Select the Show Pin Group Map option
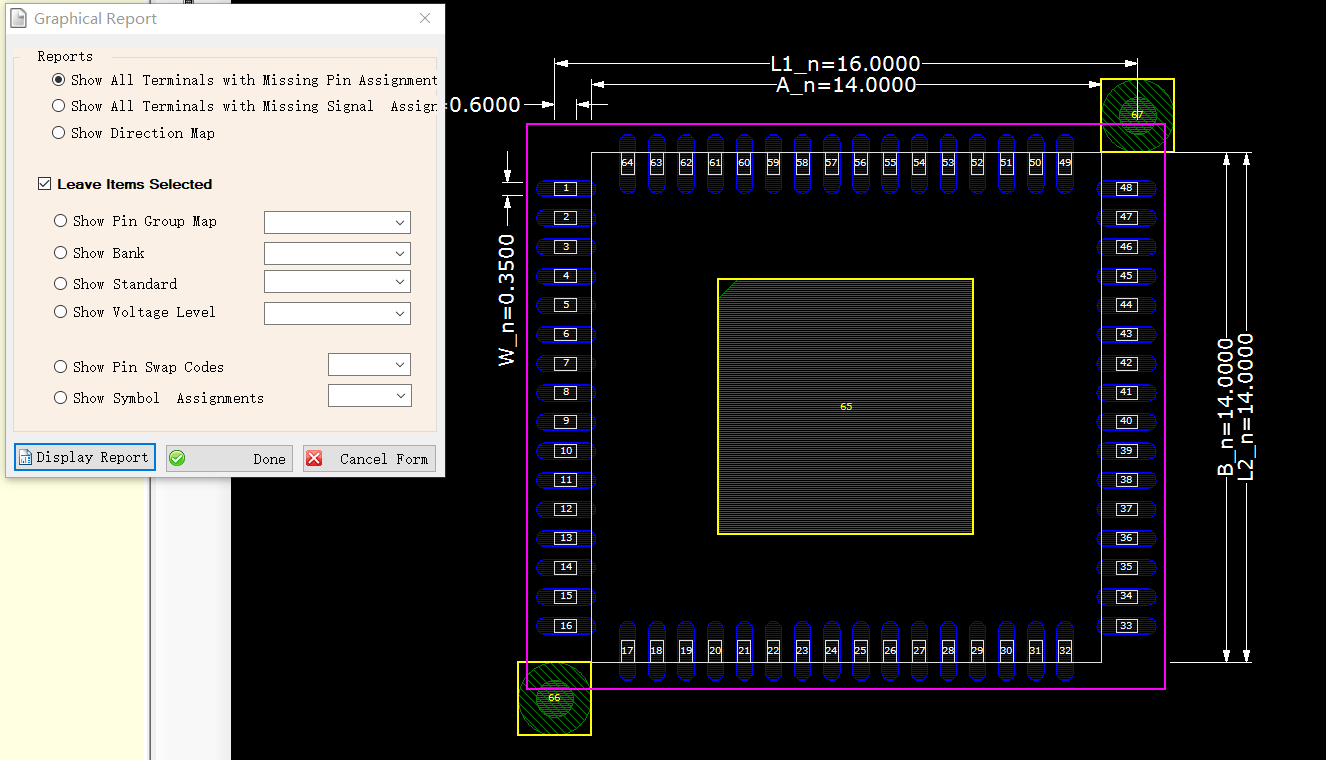Image resolution: width=1326 pixels, height=760 pixels. tap(60, 221)
